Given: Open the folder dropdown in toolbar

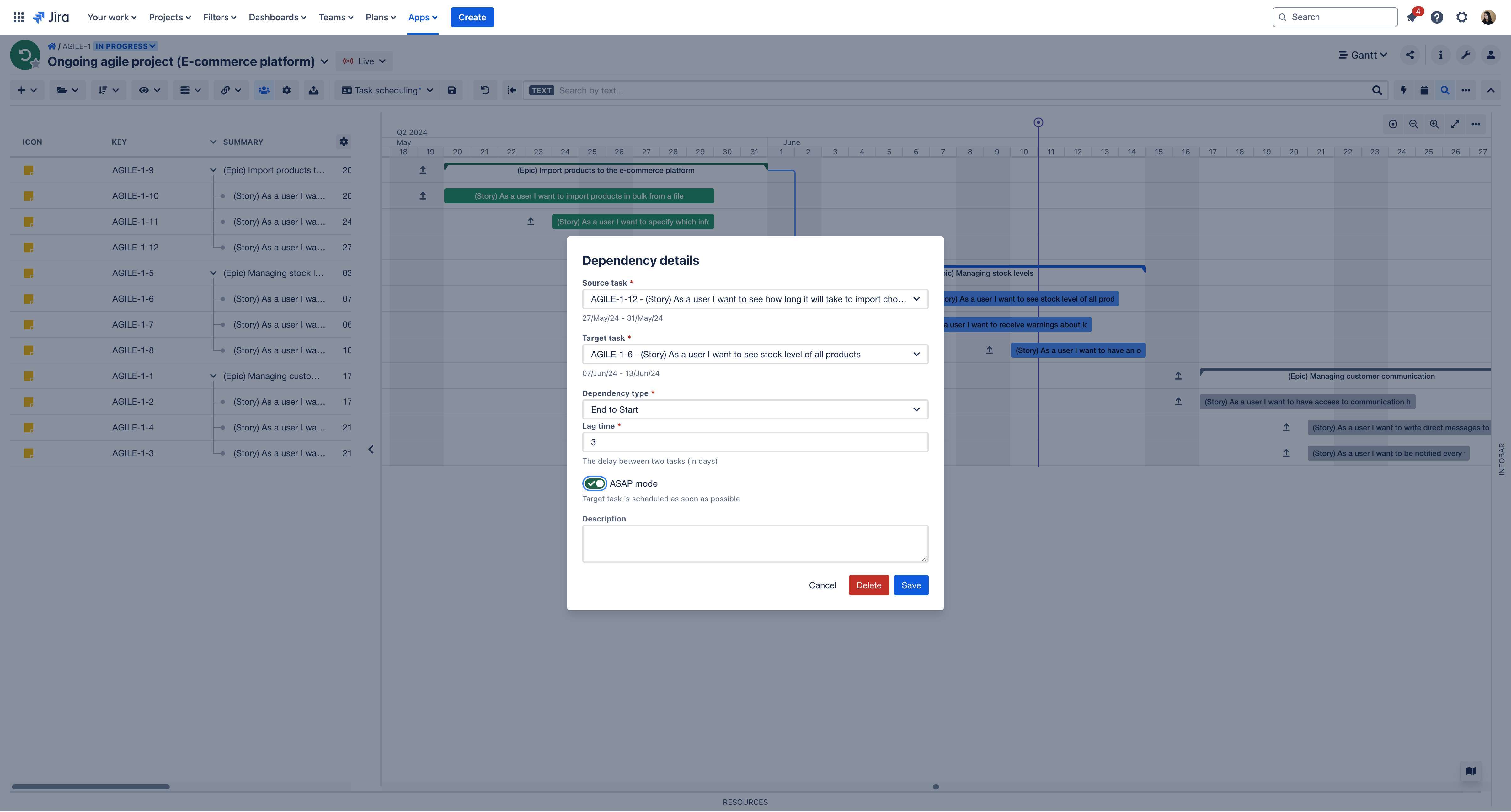Looking at the screenshot, I should [x=67, y=90].
